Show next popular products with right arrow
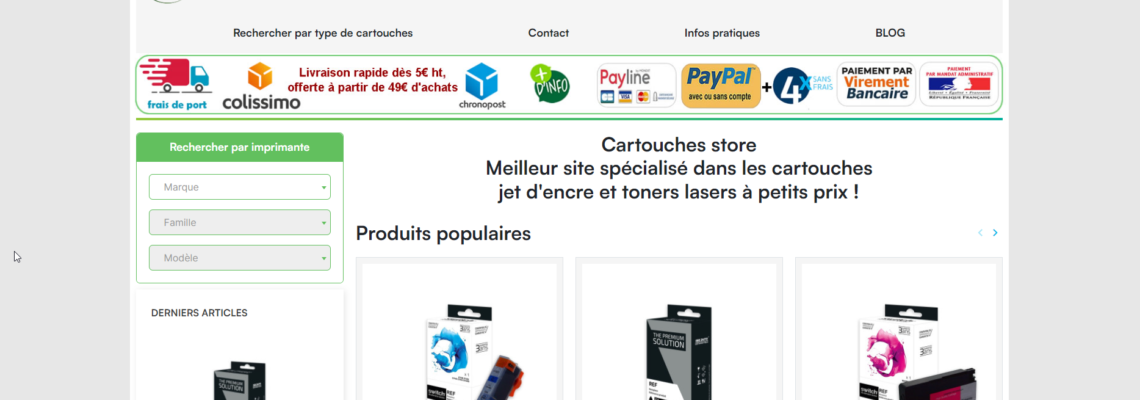 995,233
